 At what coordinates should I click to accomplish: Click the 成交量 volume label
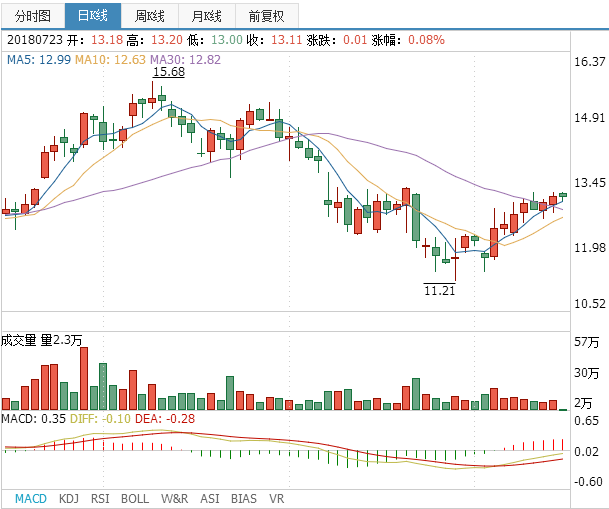tap(18, 340)
